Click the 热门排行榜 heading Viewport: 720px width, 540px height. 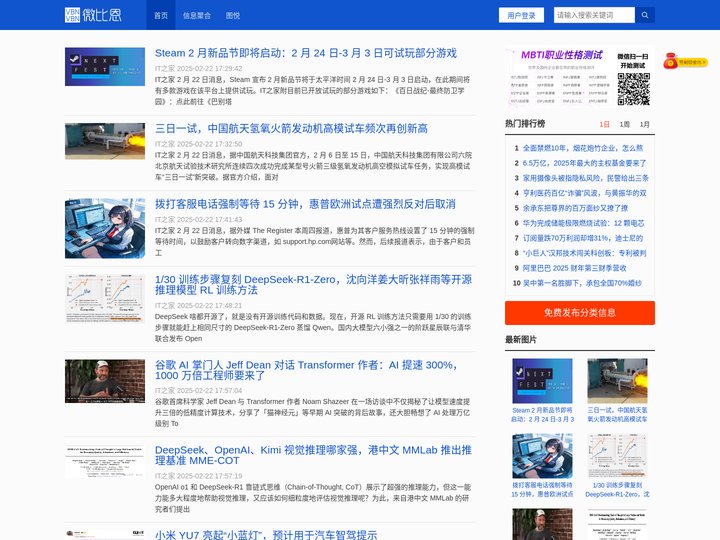pyautogui.click(x=525, y=124)
